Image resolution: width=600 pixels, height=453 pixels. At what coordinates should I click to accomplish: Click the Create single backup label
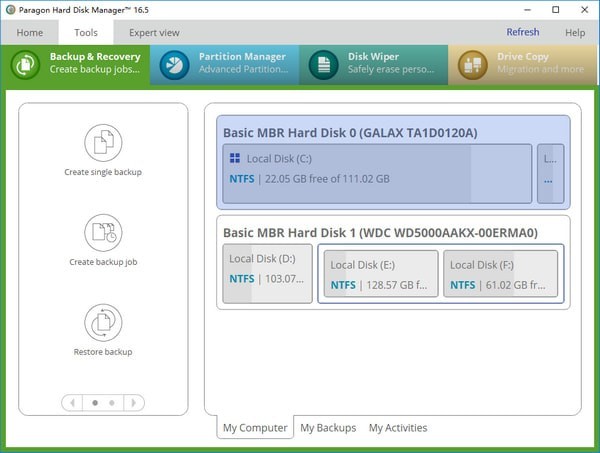103,172
